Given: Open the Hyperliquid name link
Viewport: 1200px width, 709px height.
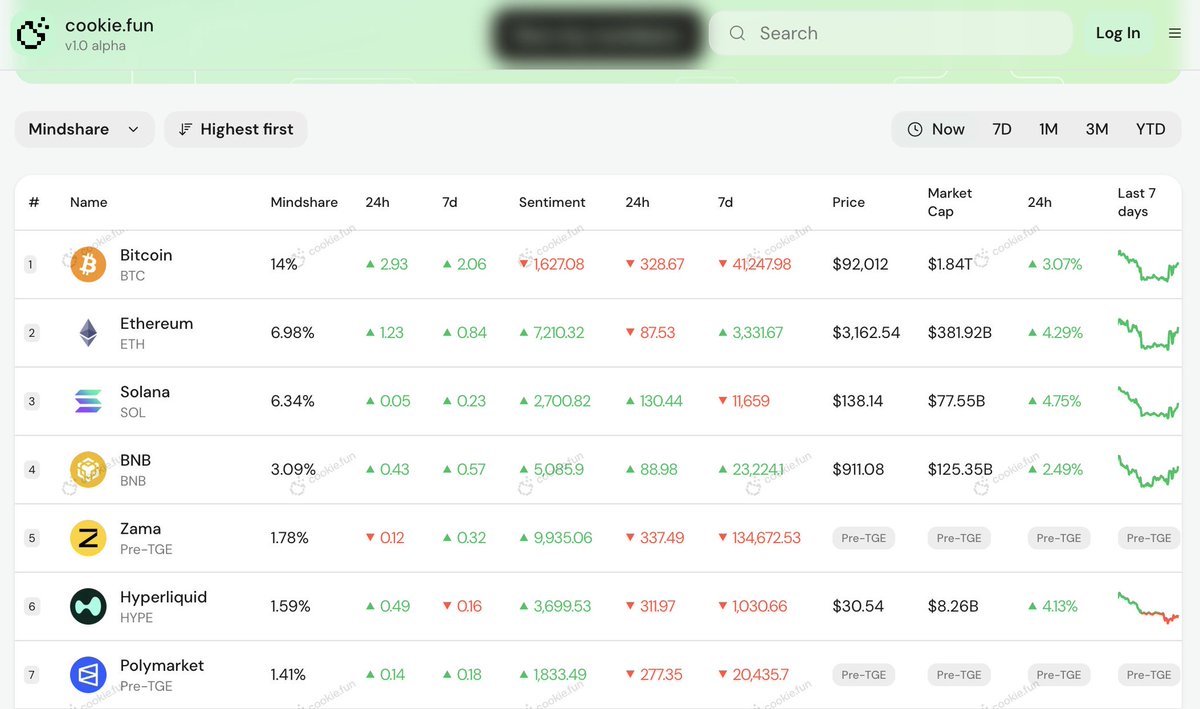Looking at the screenshot, I should click(163, 597).
